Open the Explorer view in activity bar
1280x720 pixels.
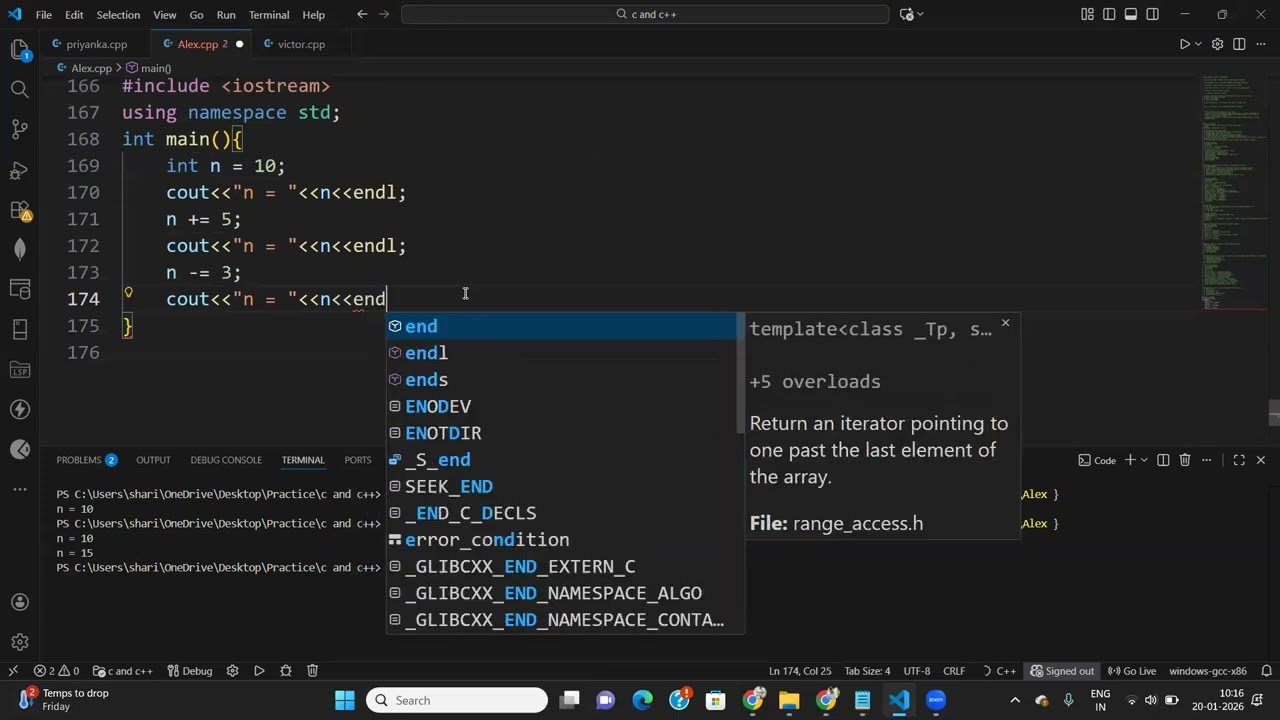click(19, 49)
